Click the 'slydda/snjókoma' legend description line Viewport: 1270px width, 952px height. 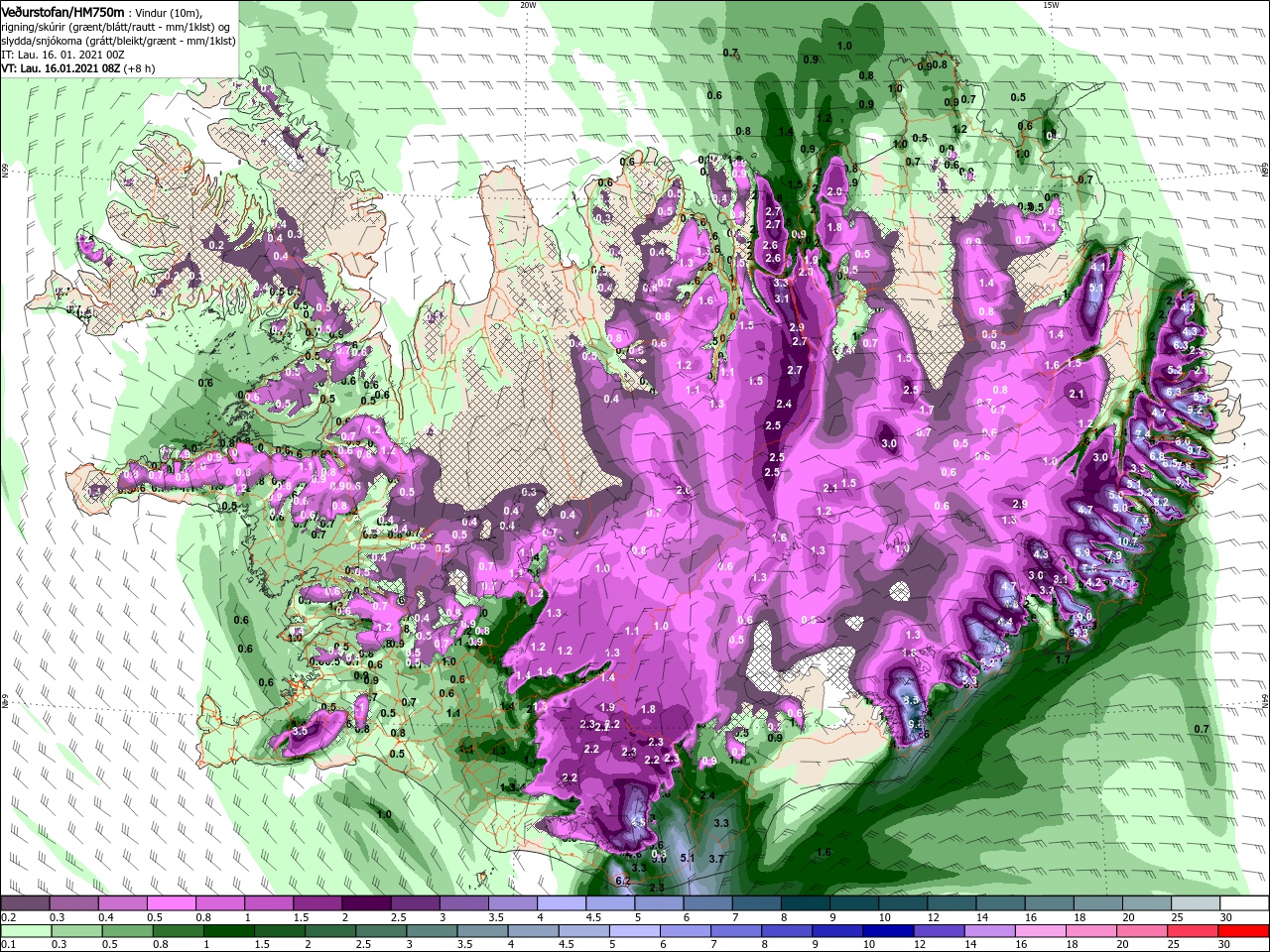coord(118,41)
